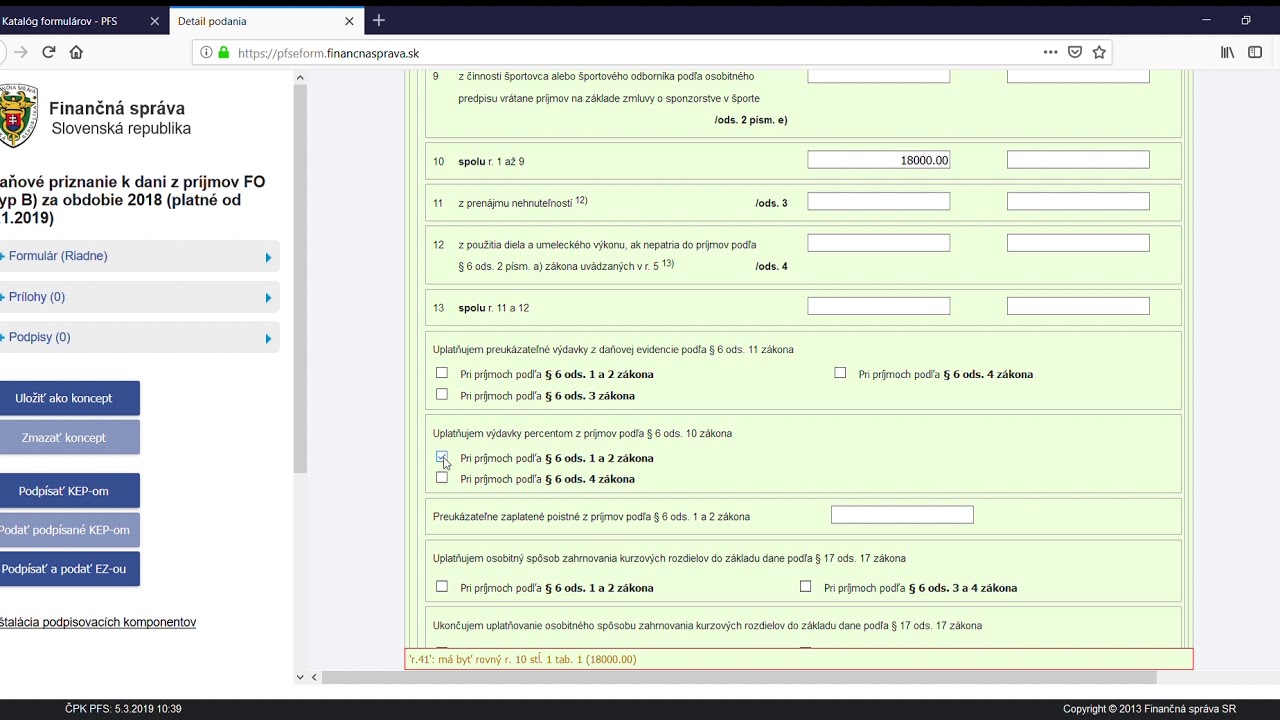Expand Formulár (Riadne) section
The image size is (1280, 720).
pyautogui.click(x=139, y=256)
